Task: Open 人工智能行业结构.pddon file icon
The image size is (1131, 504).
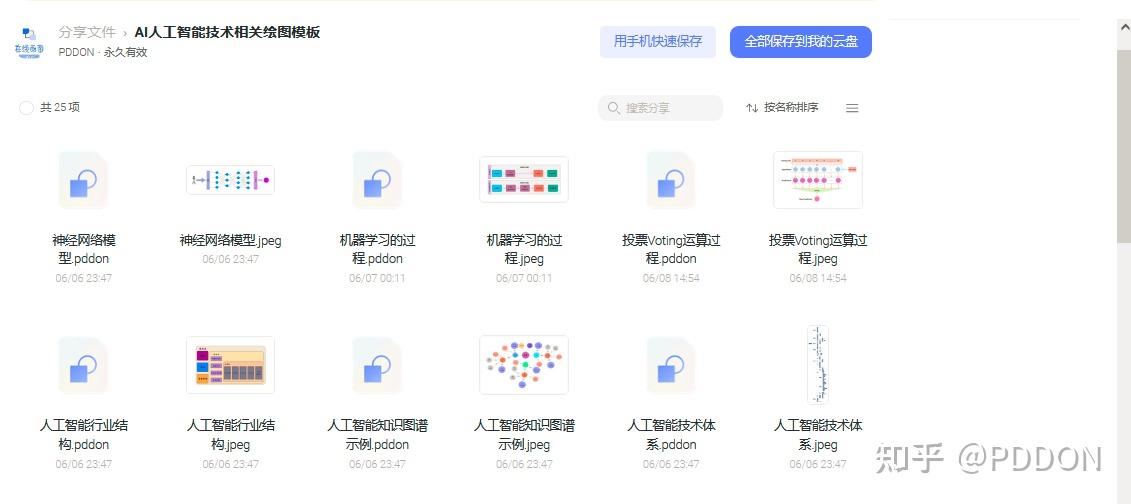Action: click(83, 365)
